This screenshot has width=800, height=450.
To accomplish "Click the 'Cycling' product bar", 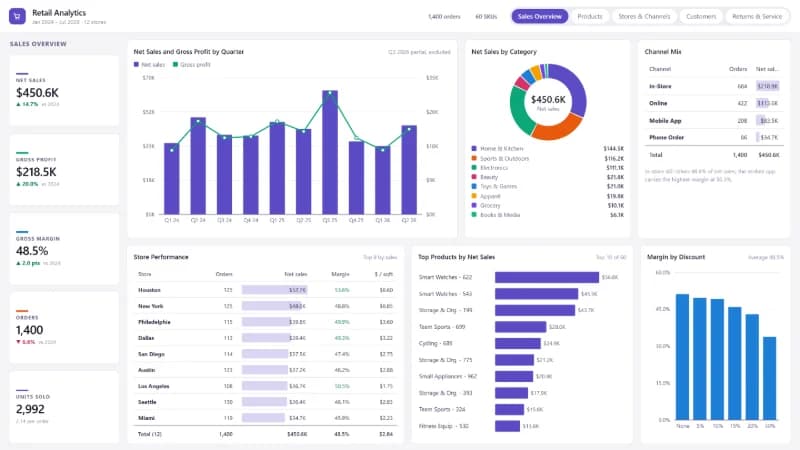I will point(517,343).
